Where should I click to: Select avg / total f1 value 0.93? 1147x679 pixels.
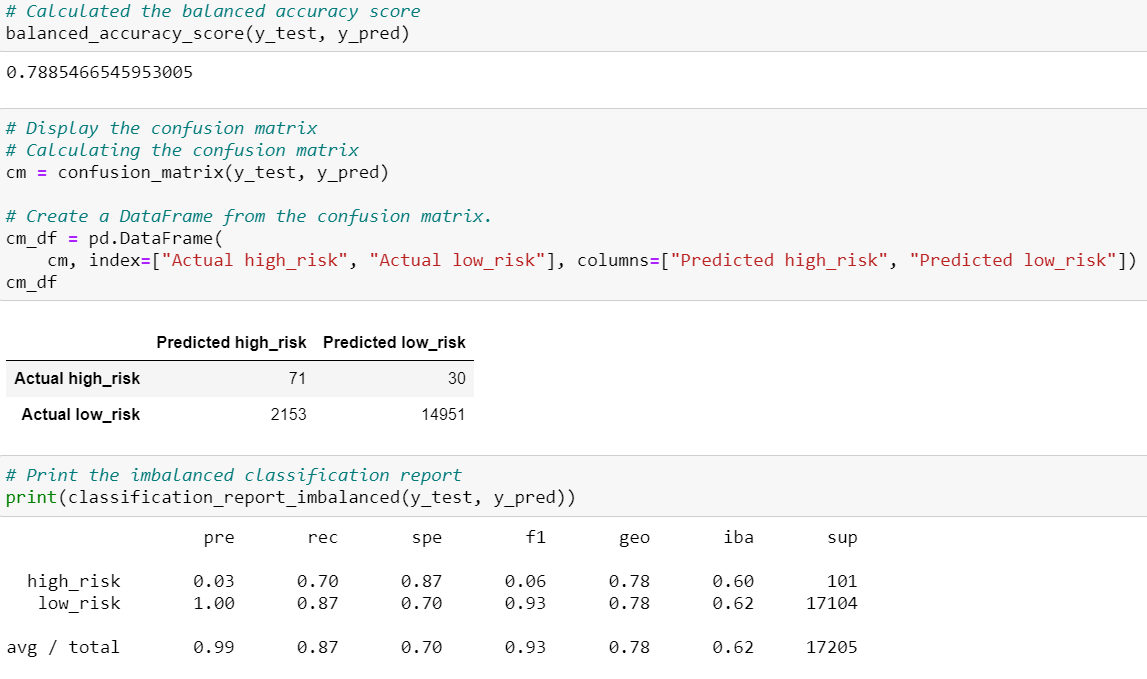[525, 647]
